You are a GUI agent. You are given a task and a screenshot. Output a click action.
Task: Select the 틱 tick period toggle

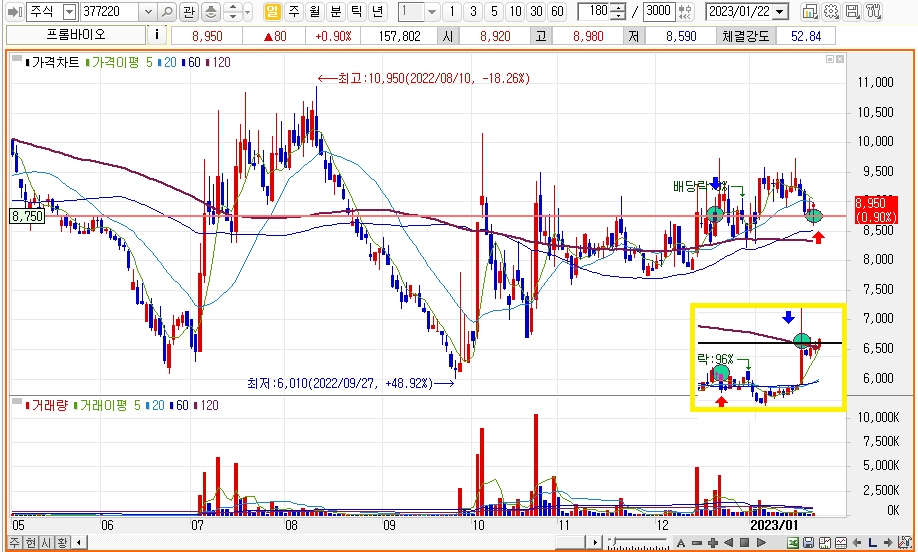click(x=357, y=11)
